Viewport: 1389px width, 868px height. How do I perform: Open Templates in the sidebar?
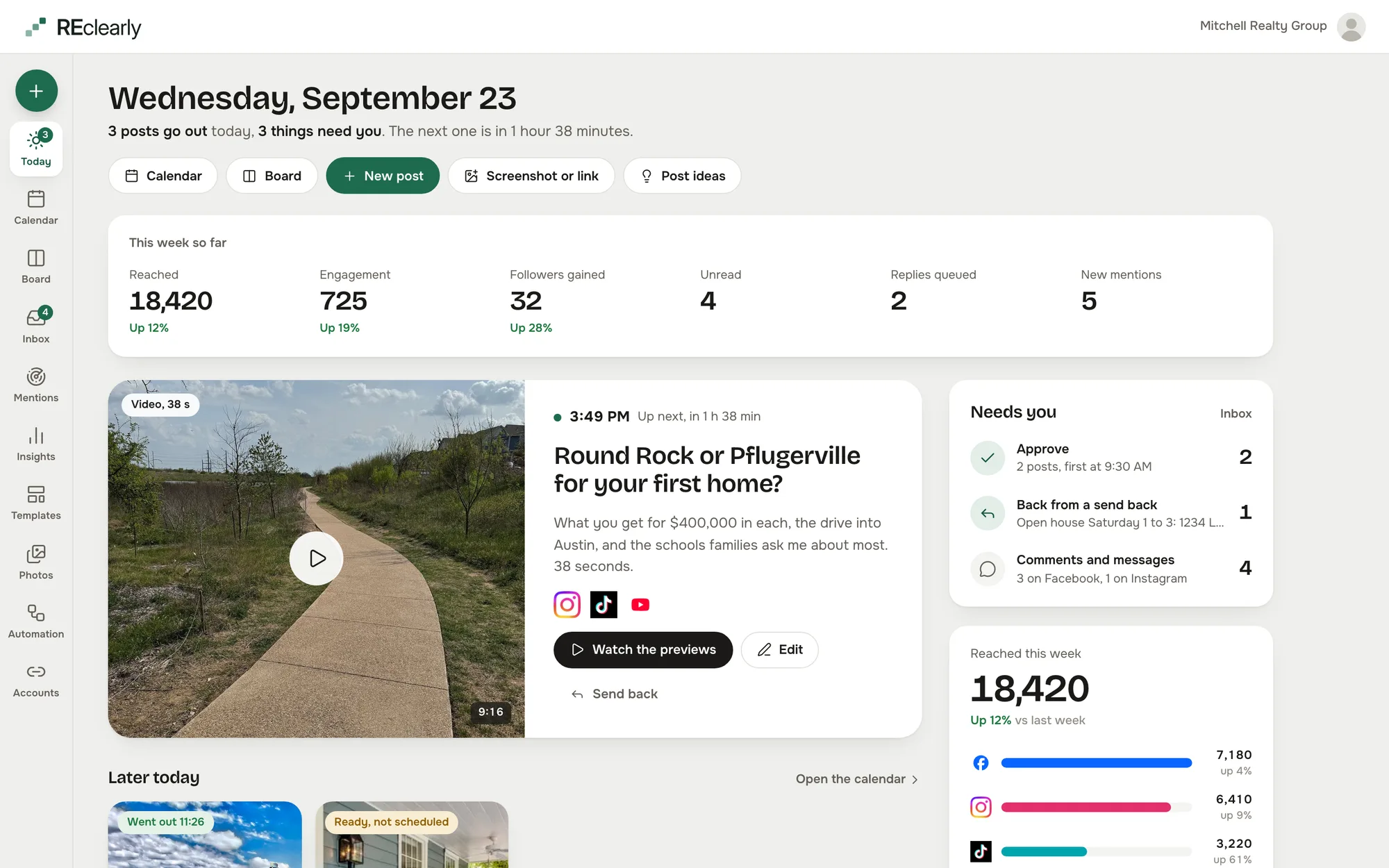(36, 503)
